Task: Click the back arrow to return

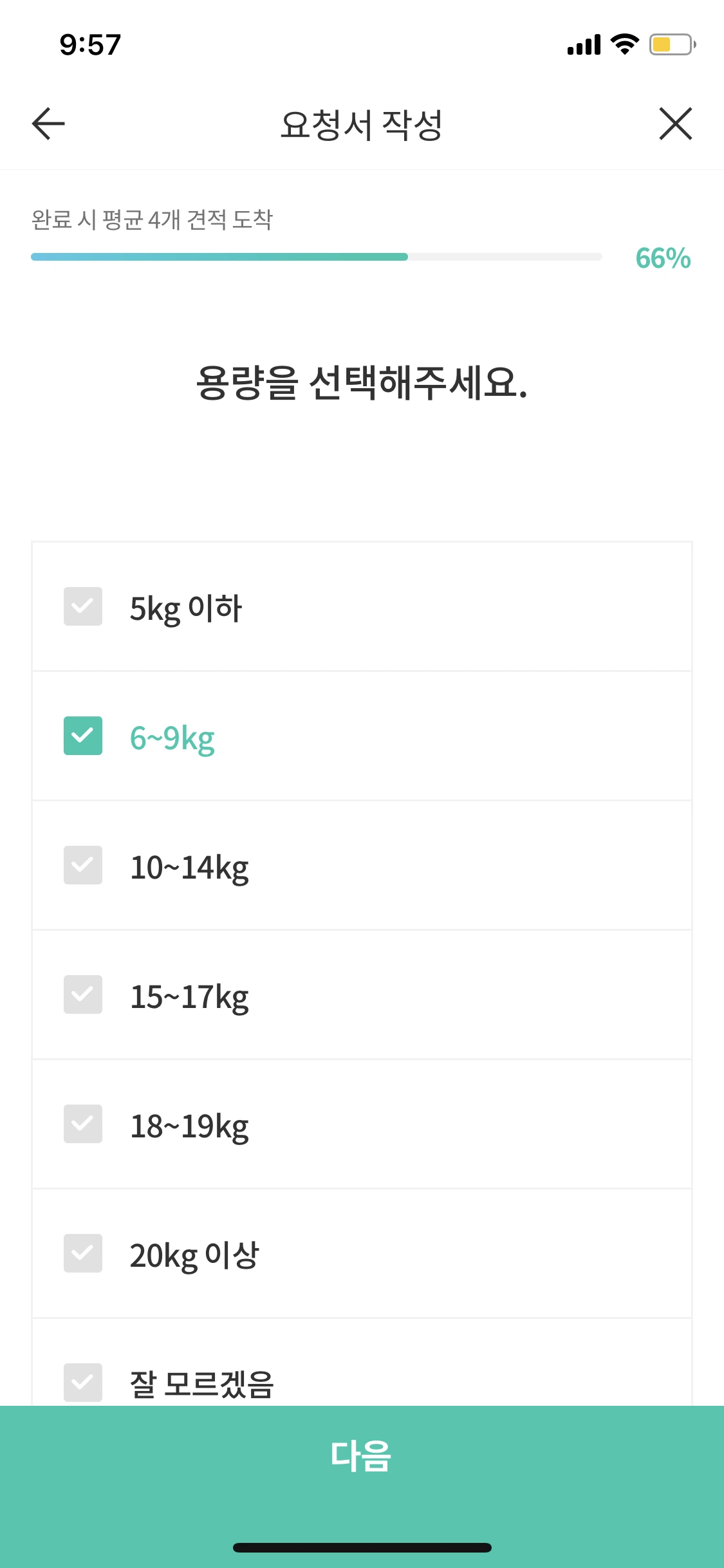Action: pyautogui.click(x=46, y=124)
